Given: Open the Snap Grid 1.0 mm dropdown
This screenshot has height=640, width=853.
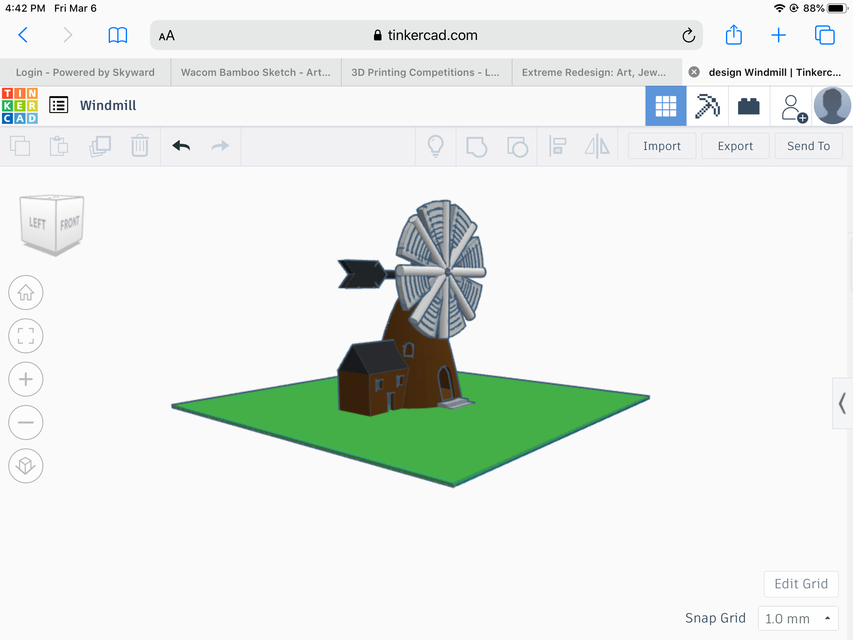Looking at the screenshot, I should click(797, 618).
